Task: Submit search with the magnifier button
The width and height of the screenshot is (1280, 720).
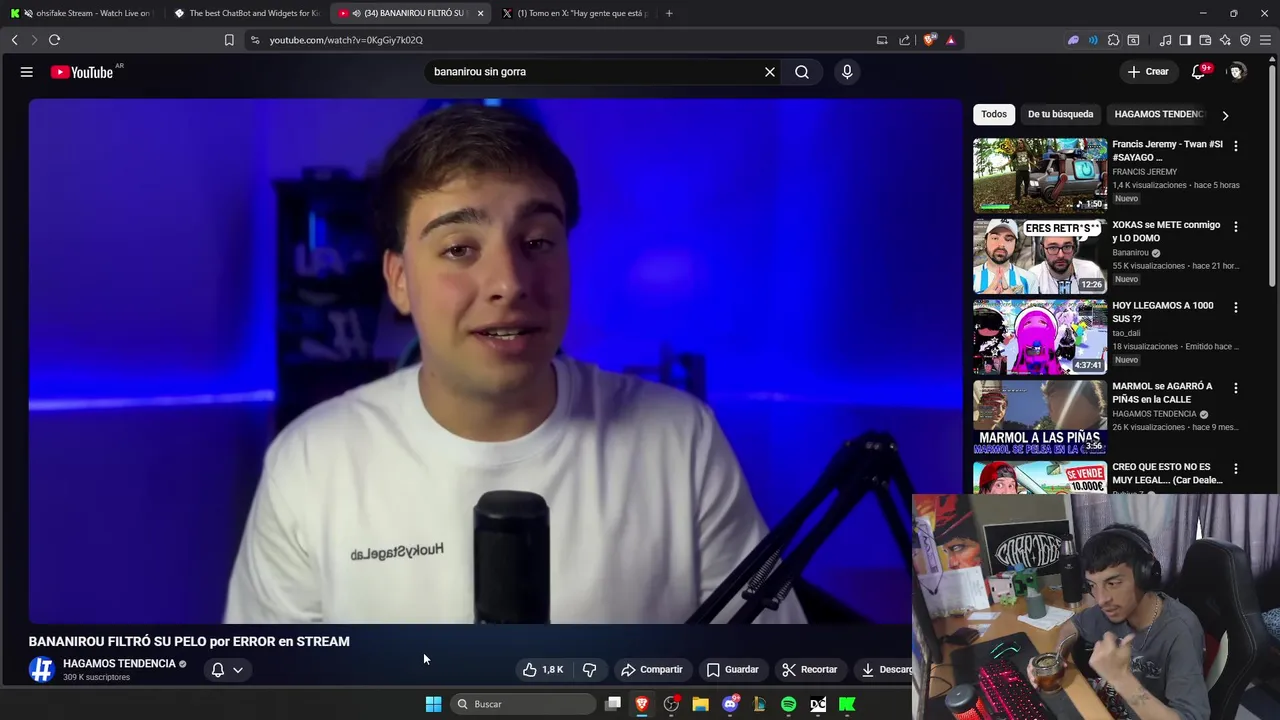Action: (802, 72)
